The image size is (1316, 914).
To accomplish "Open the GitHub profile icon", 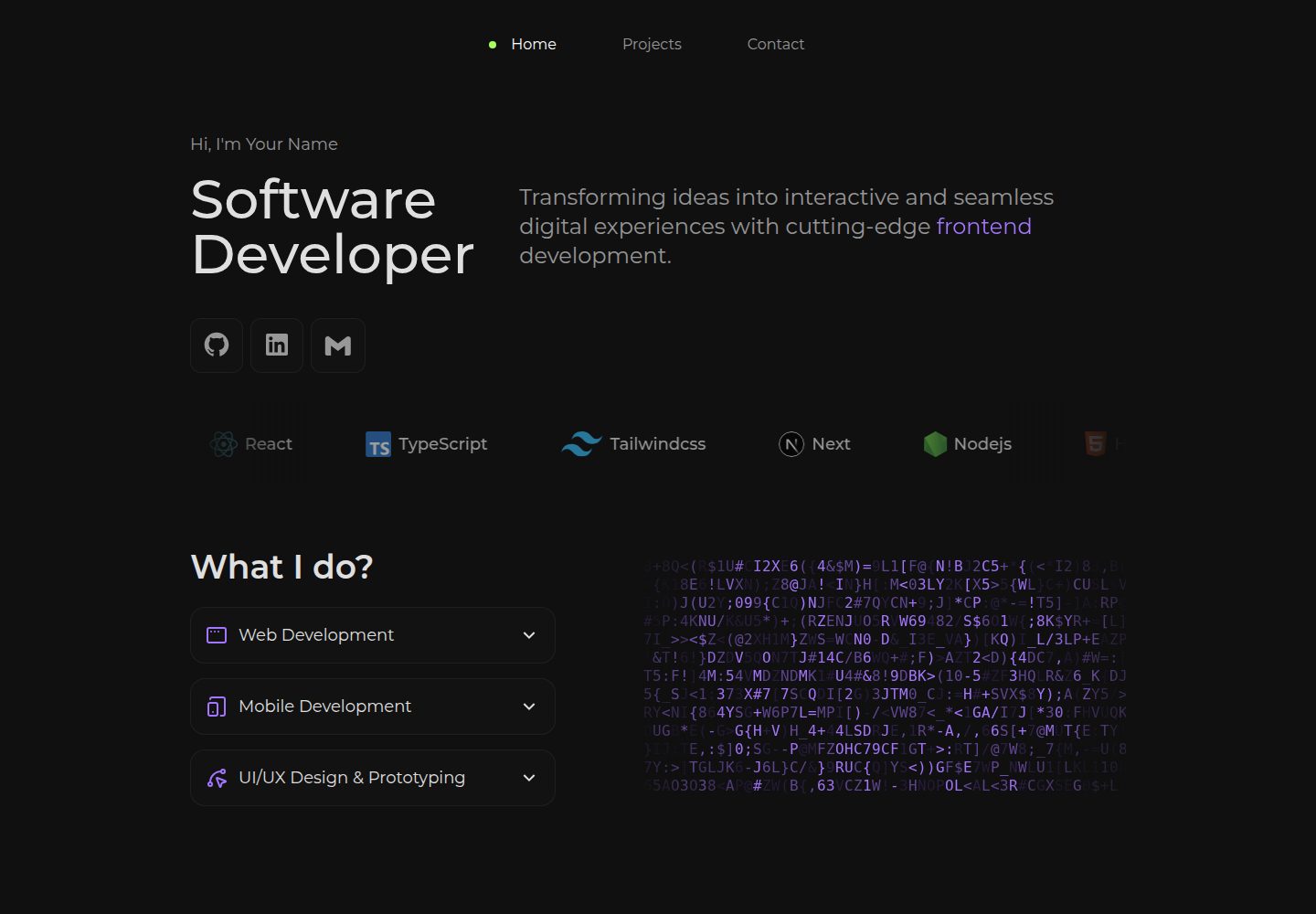I will coord(217,345).
